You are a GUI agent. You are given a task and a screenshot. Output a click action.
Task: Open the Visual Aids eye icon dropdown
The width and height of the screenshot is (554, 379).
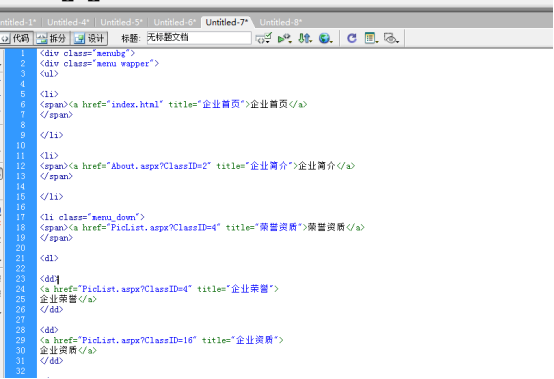tap(391, 38)
